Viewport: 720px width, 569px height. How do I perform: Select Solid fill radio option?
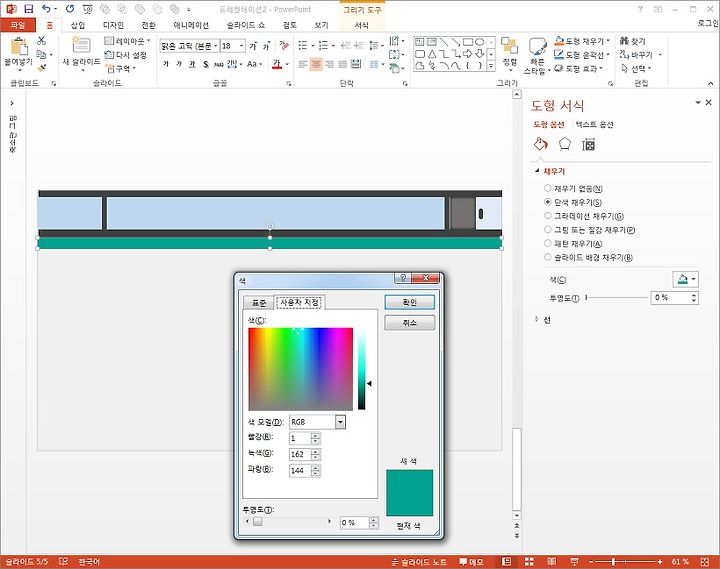(x=547, y=202)
